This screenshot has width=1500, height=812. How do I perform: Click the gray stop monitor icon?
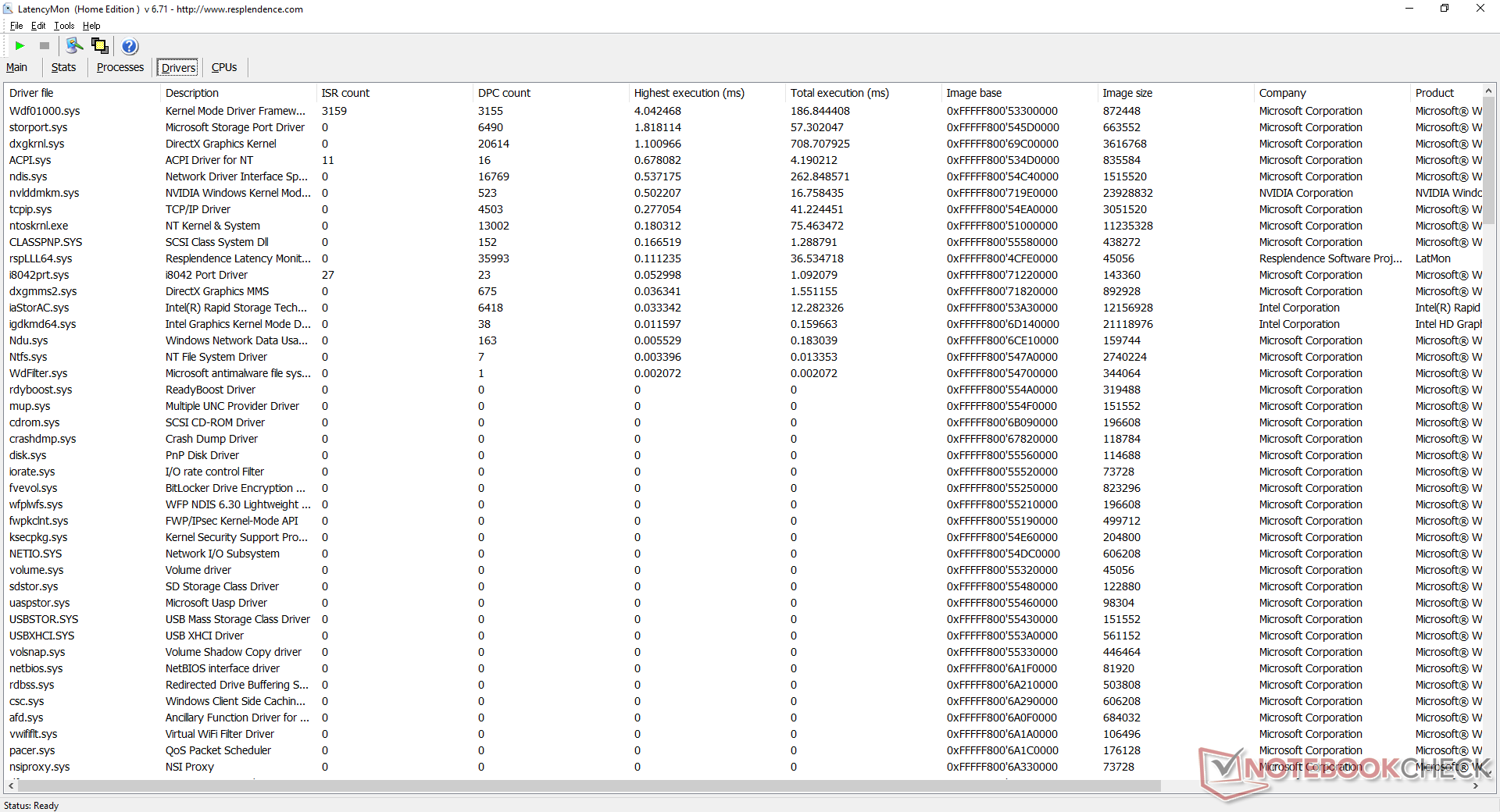pyautogui.click(x=45, y=46)
